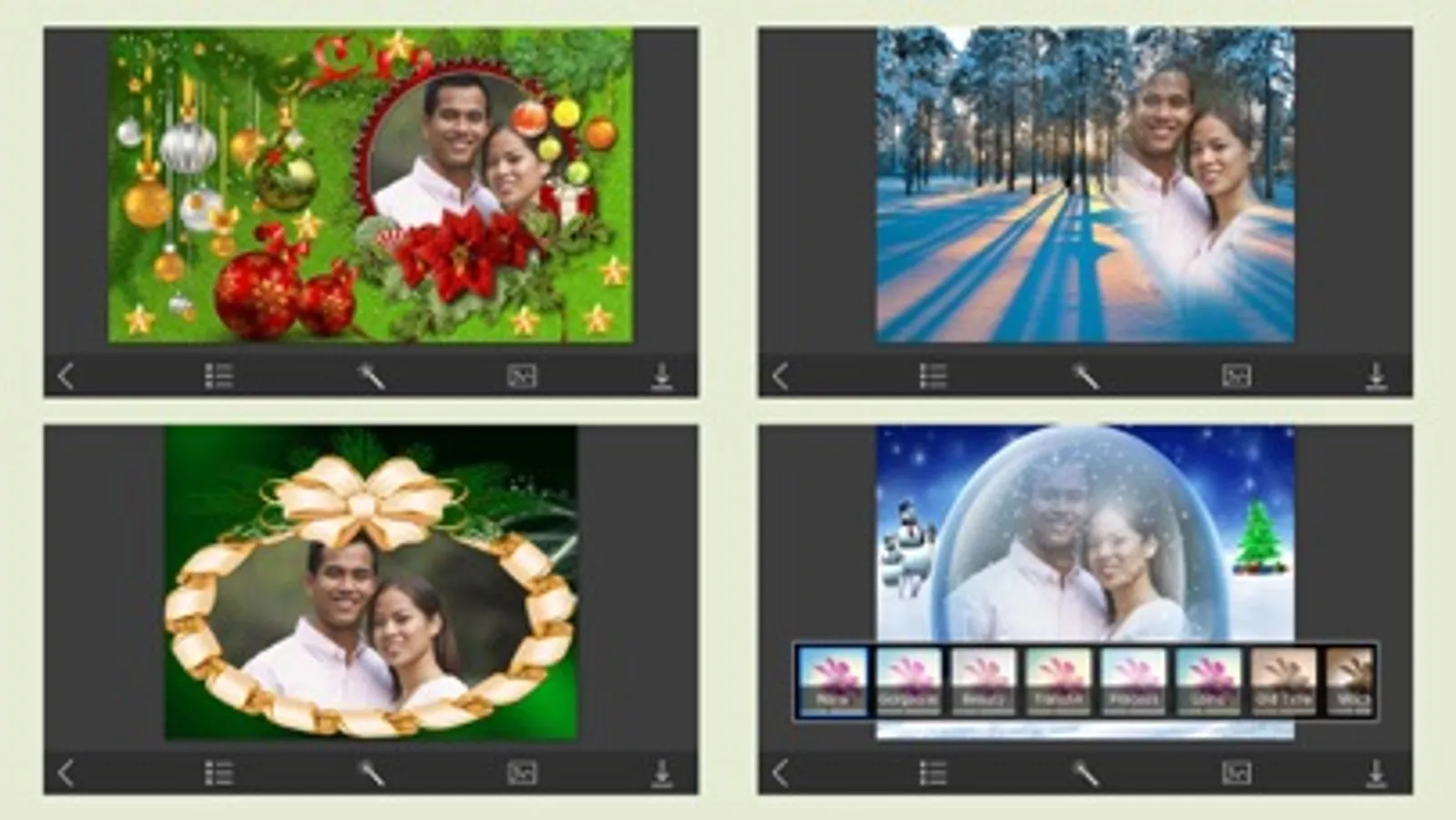The image size is (1456, 820).
Task: Select the partially visible brown Moca filter
Action: [1349, 682]
